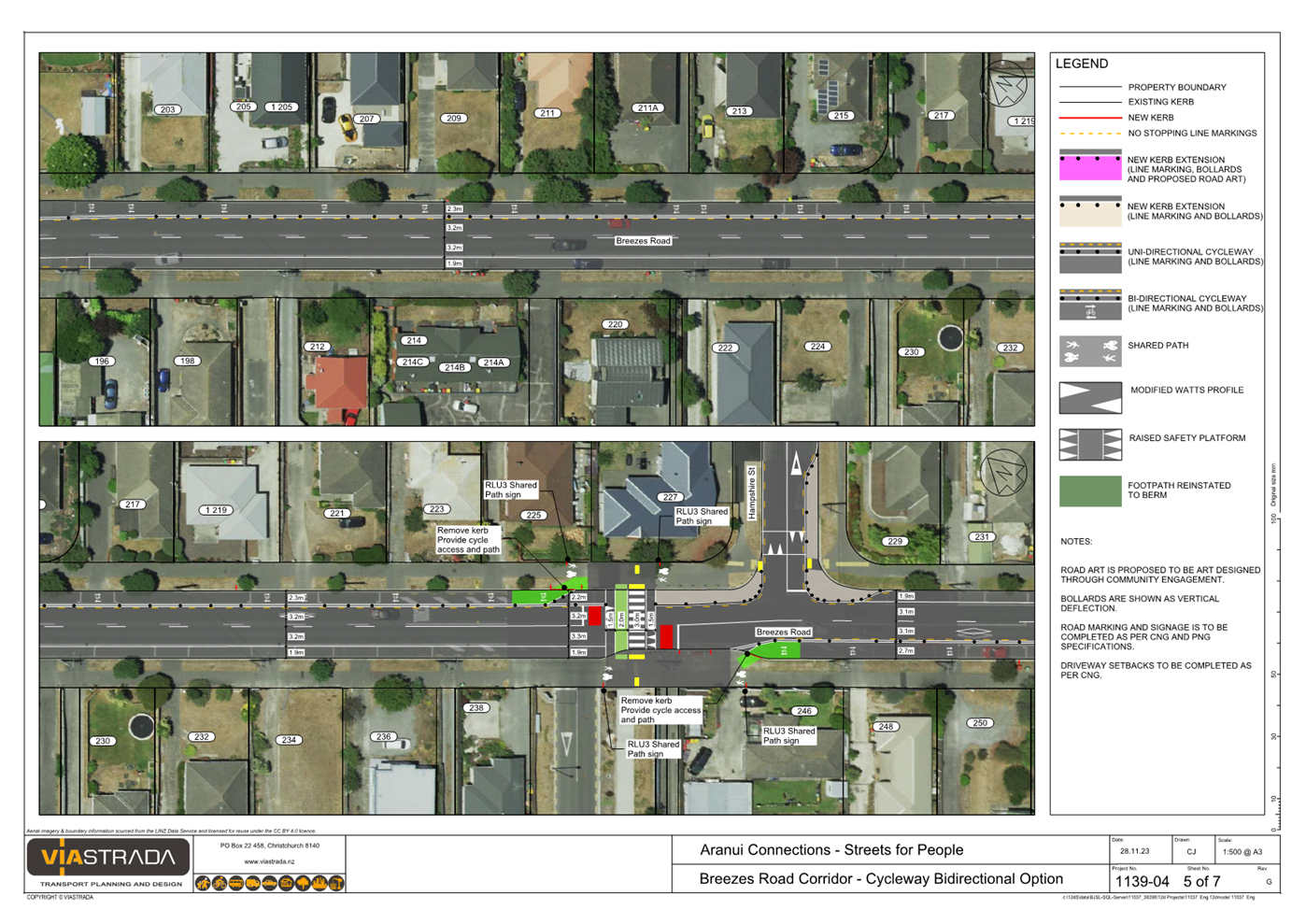Click the beige New Kerb Extension swatch

(1089, 212)
